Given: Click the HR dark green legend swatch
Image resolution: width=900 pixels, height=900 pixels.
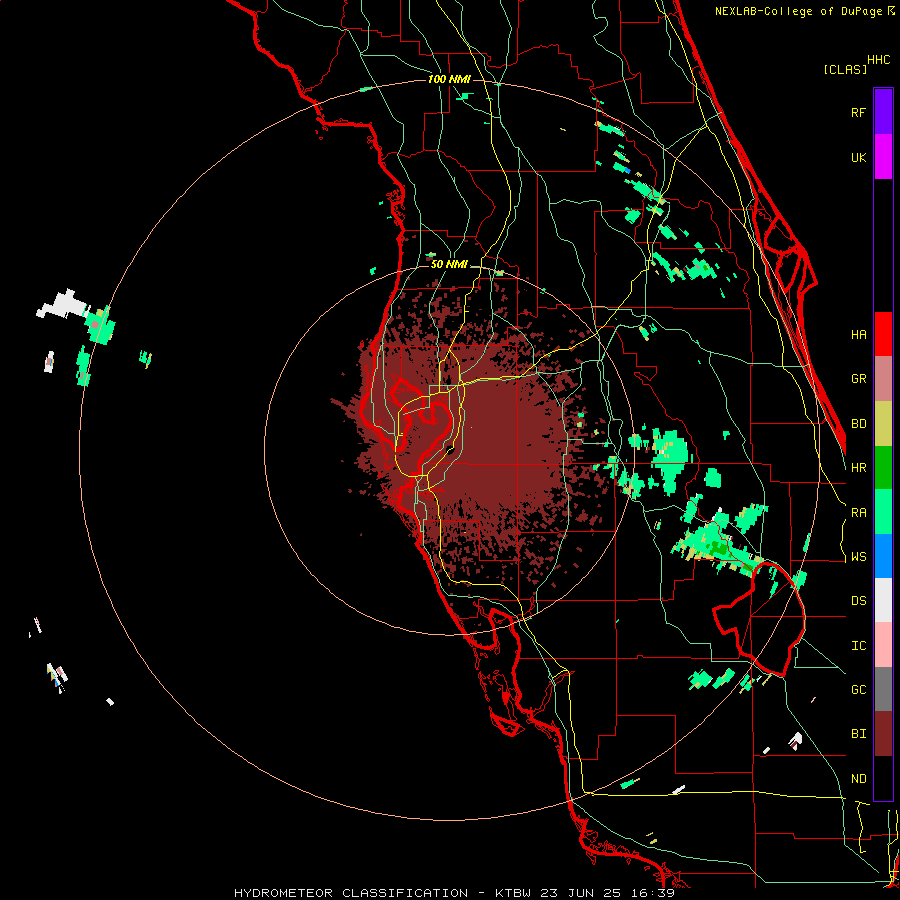Looking at the screenshot, I should click(x=883, y=468).
